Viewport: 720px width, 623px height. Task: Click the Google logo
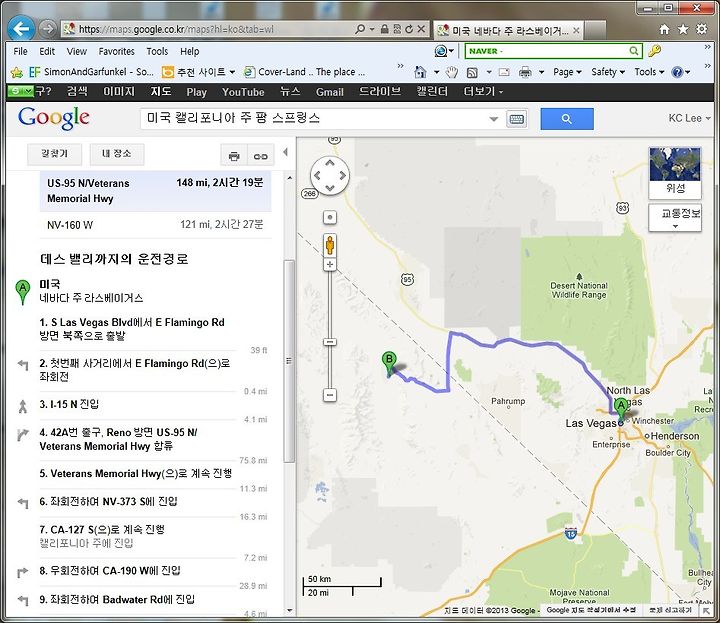pos(54,118)
